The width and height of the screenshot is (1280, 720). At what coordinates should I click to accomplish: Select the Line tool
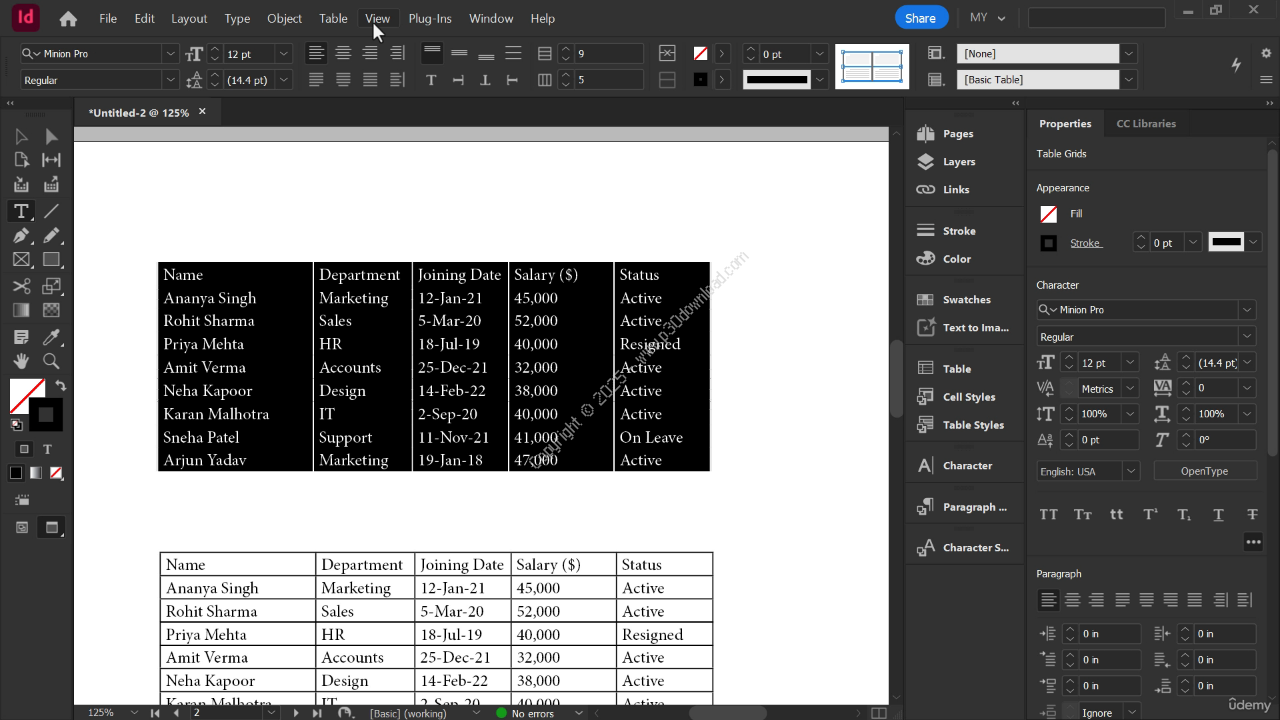[51, 211]
